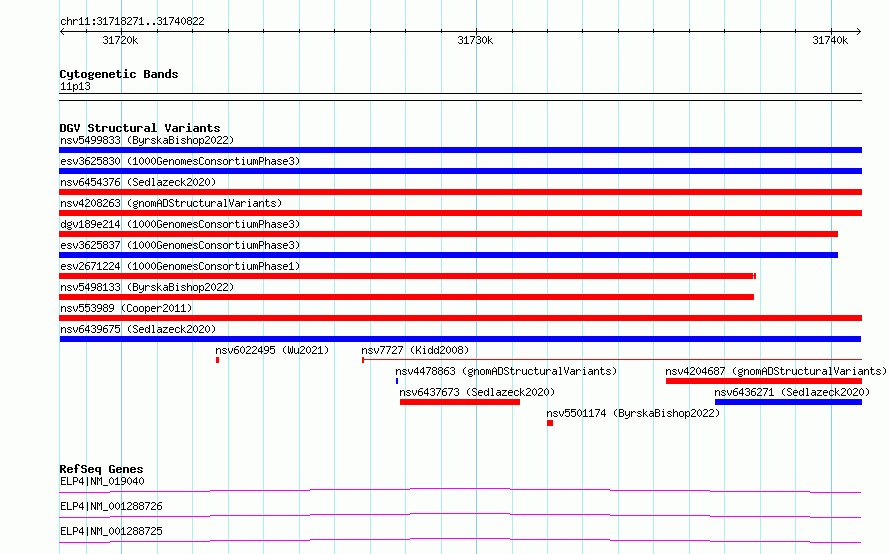Screen dimensions: 890x554
Task: Click the Cytogenetic Bands track title
Action: coord(119,74)
